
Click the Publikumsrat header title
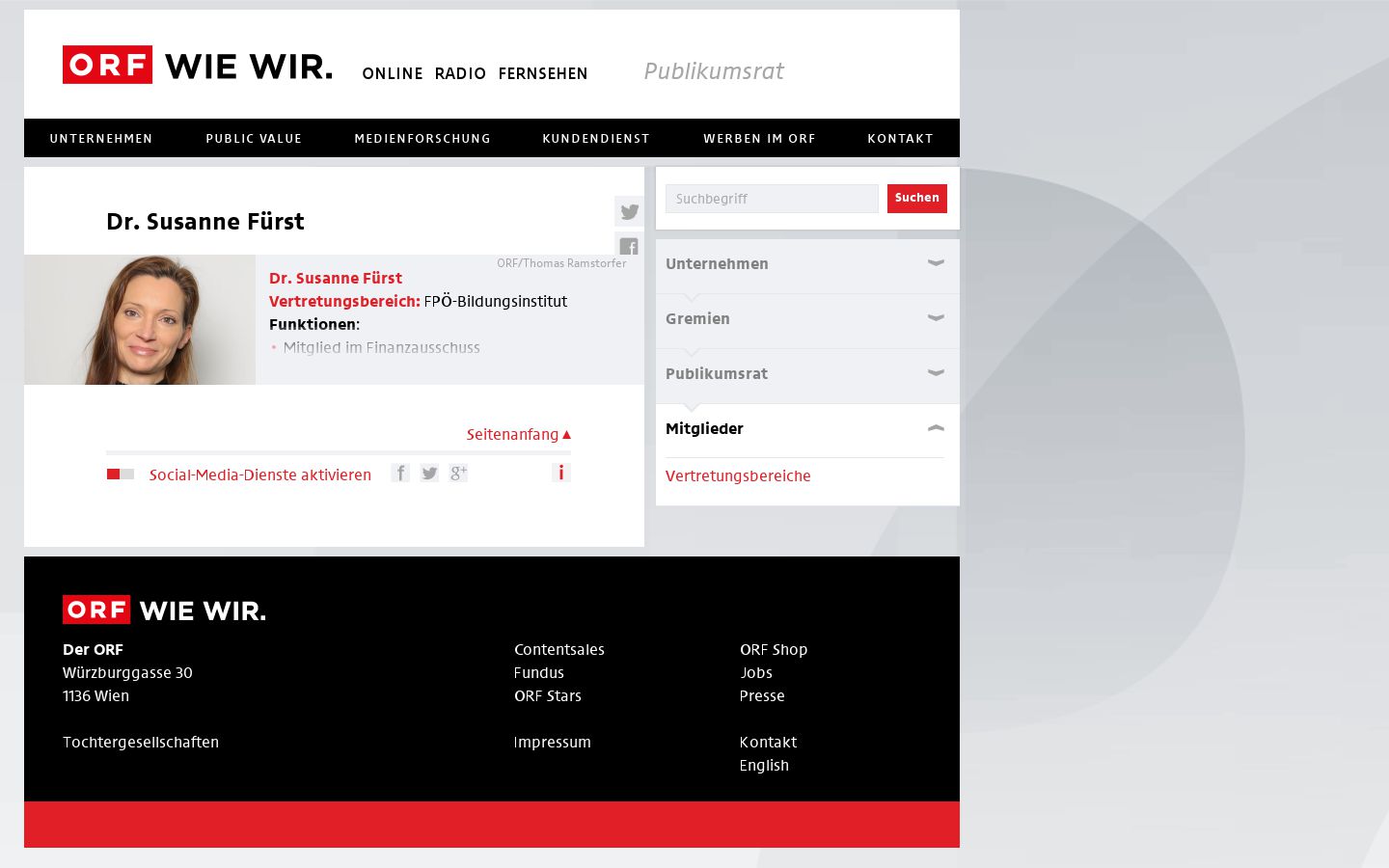(x=714, y=70)
